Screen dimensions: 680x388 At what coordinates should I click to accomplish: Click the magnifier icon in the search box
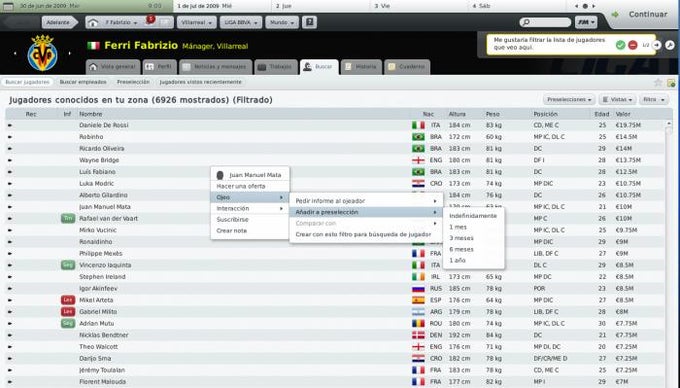coord(526,22)
